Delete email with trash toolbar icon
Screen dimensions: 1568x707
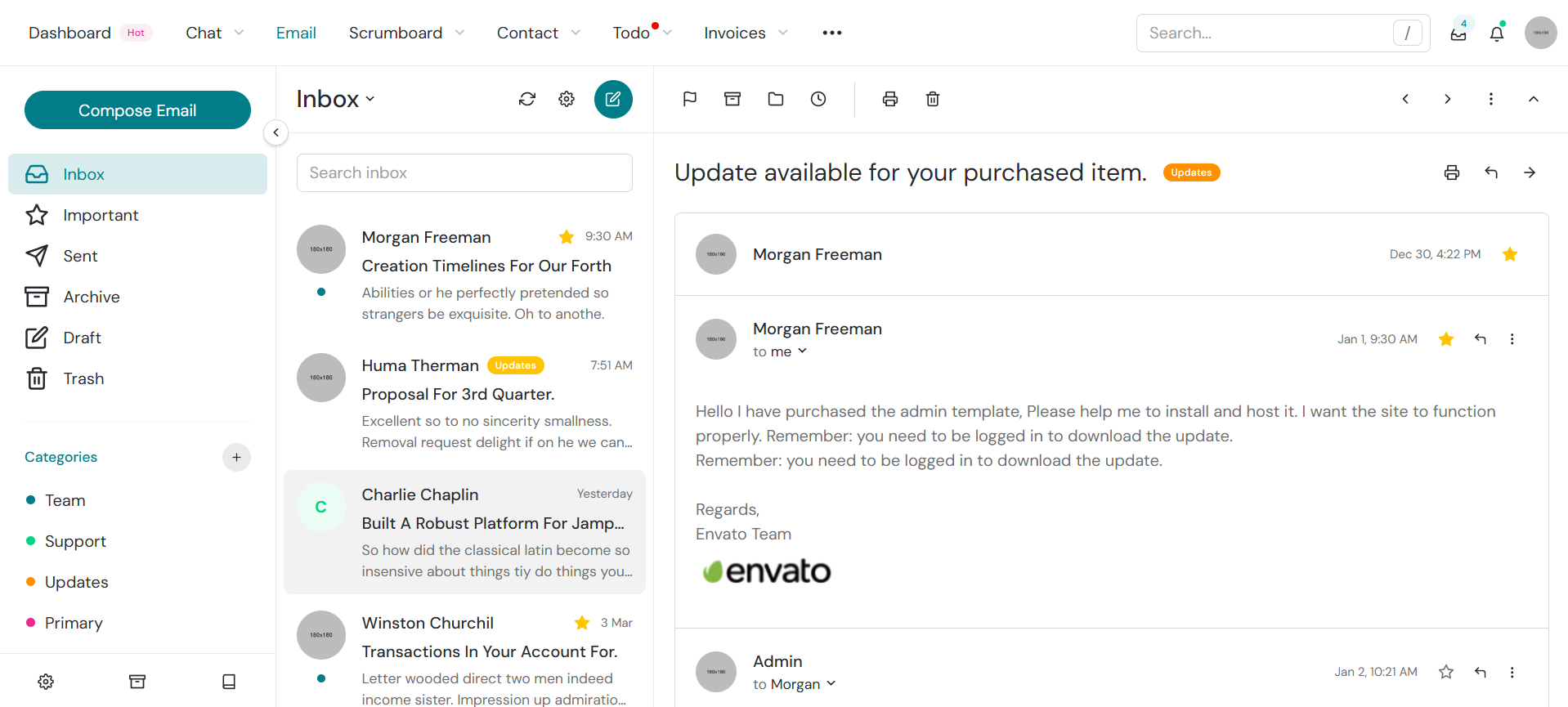933,99
